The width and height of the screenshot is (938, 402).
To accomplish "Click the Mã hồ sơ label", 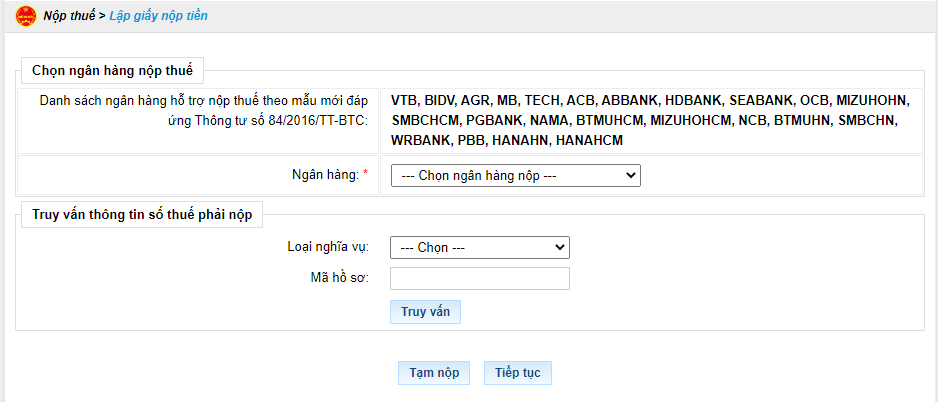I will 339,278.
